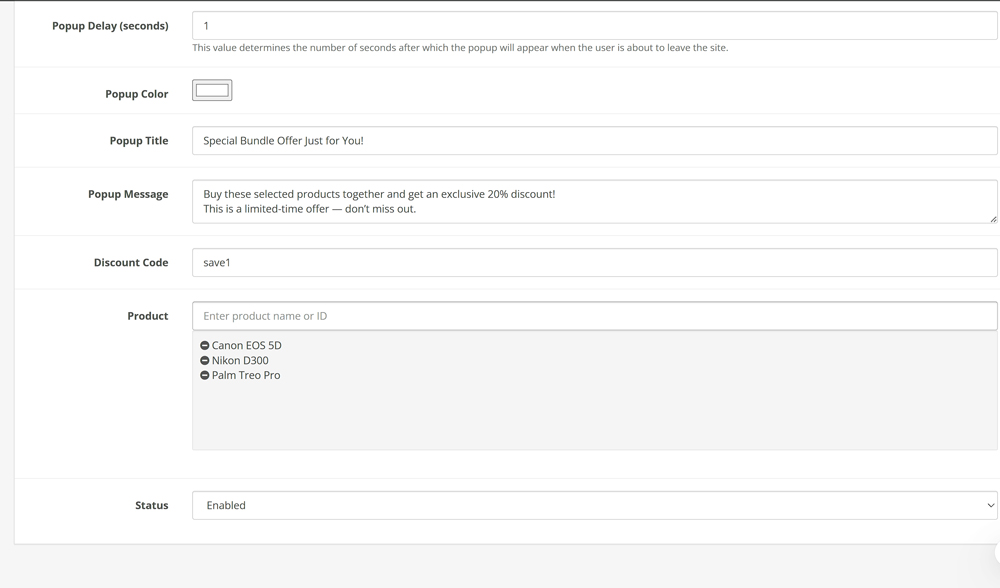Select the Discount Code input
The width and height of the screenshot is (1000, 588).
pyautogui.click(x=594, y=263)
